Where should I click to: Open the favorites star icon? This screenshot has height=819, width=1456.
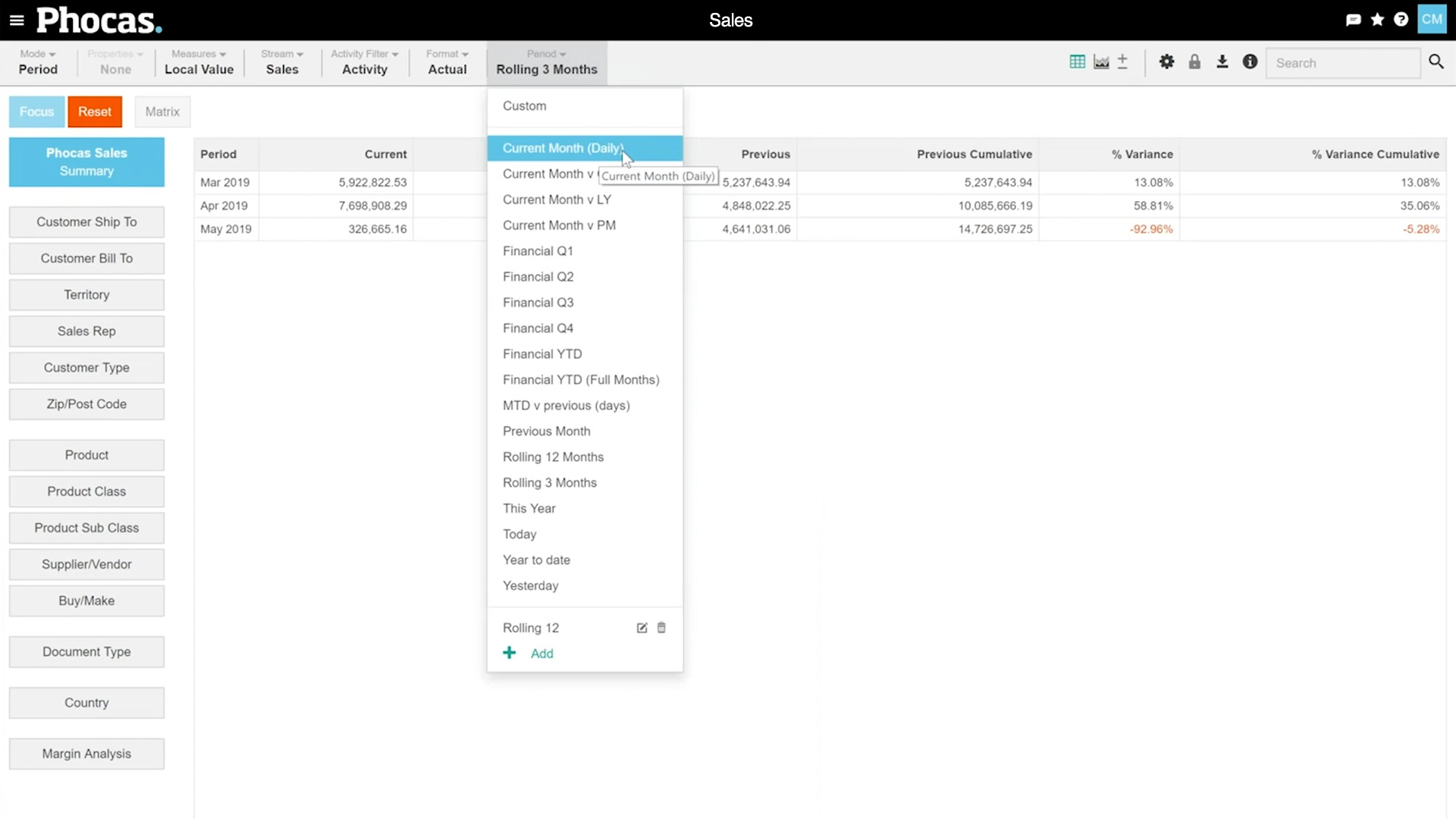pos(1377,20)
